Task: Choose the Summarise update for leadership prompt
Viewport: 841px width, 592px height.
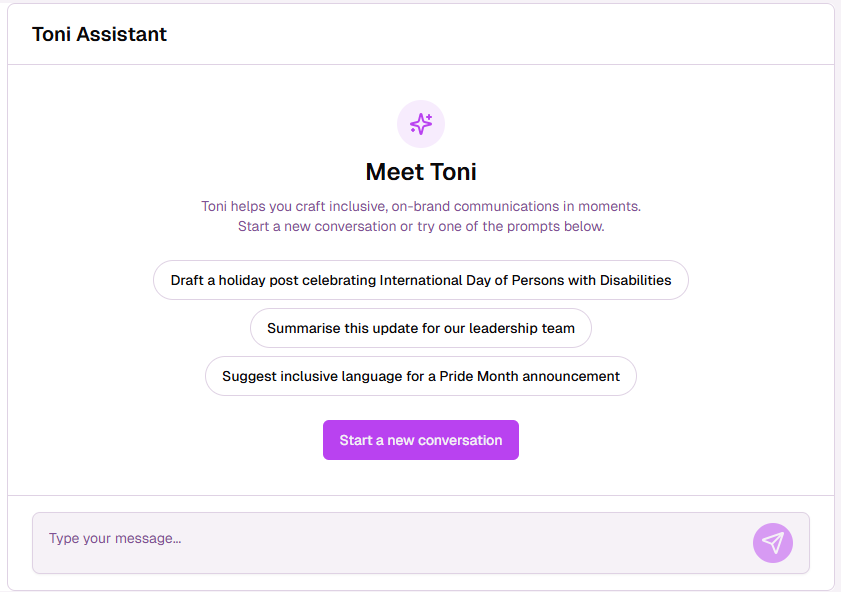Action: pos(421,328)
